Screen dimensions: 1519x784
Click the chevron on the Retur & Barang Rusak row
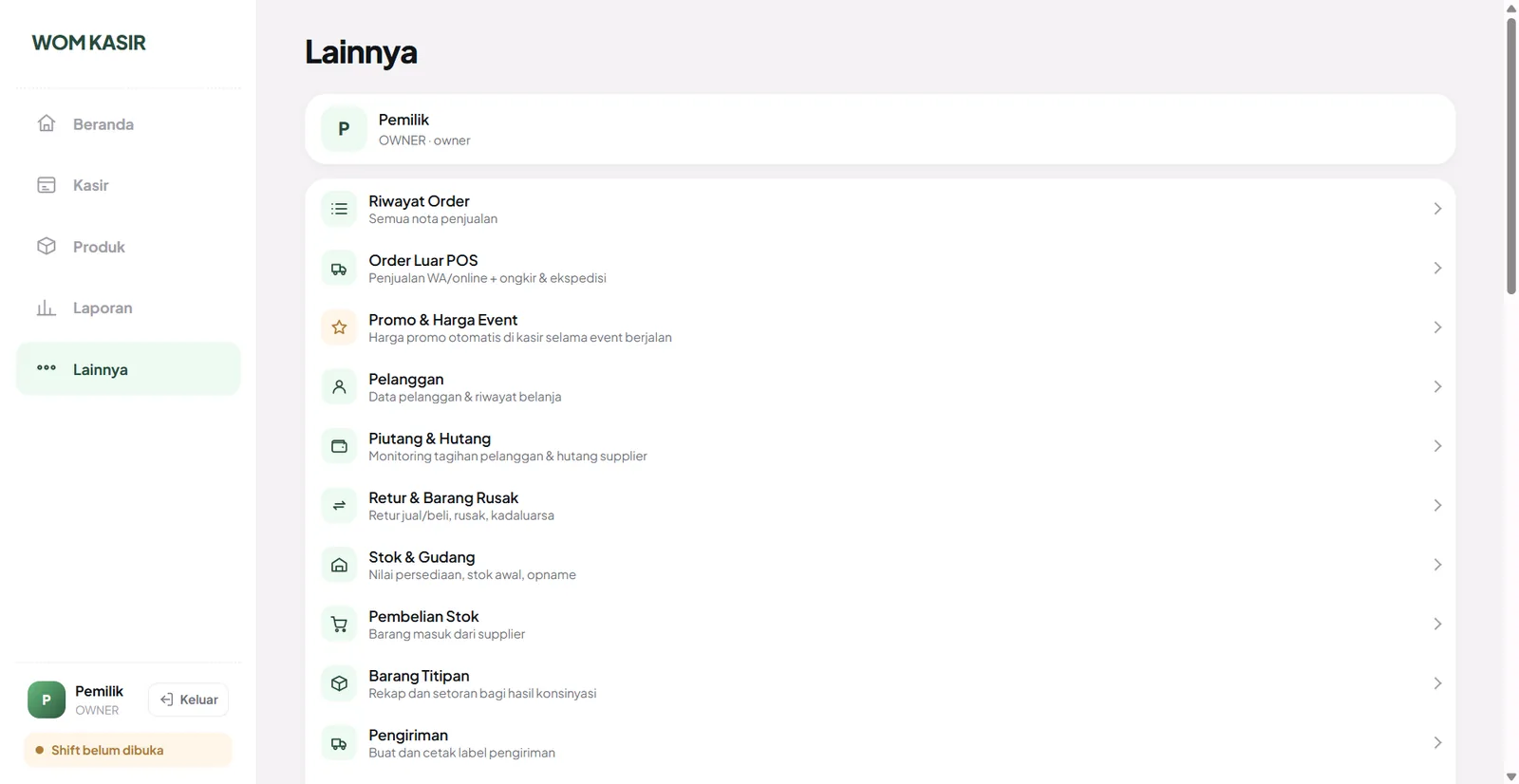coord(1437,506)
